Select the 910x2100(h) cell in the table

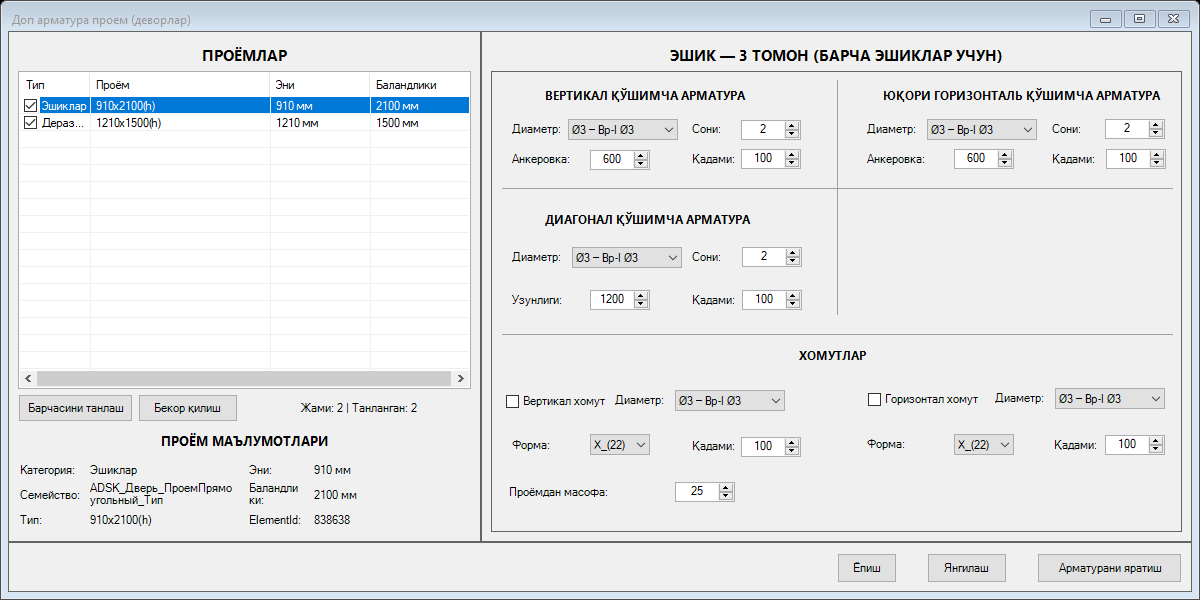(x=180, y=105)
